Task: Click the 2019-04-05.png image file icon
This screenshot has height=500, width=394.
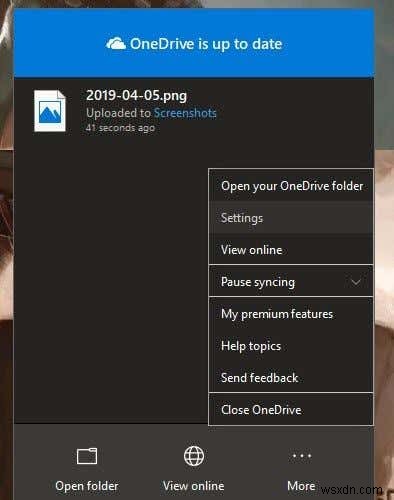Action: [50, 111]
